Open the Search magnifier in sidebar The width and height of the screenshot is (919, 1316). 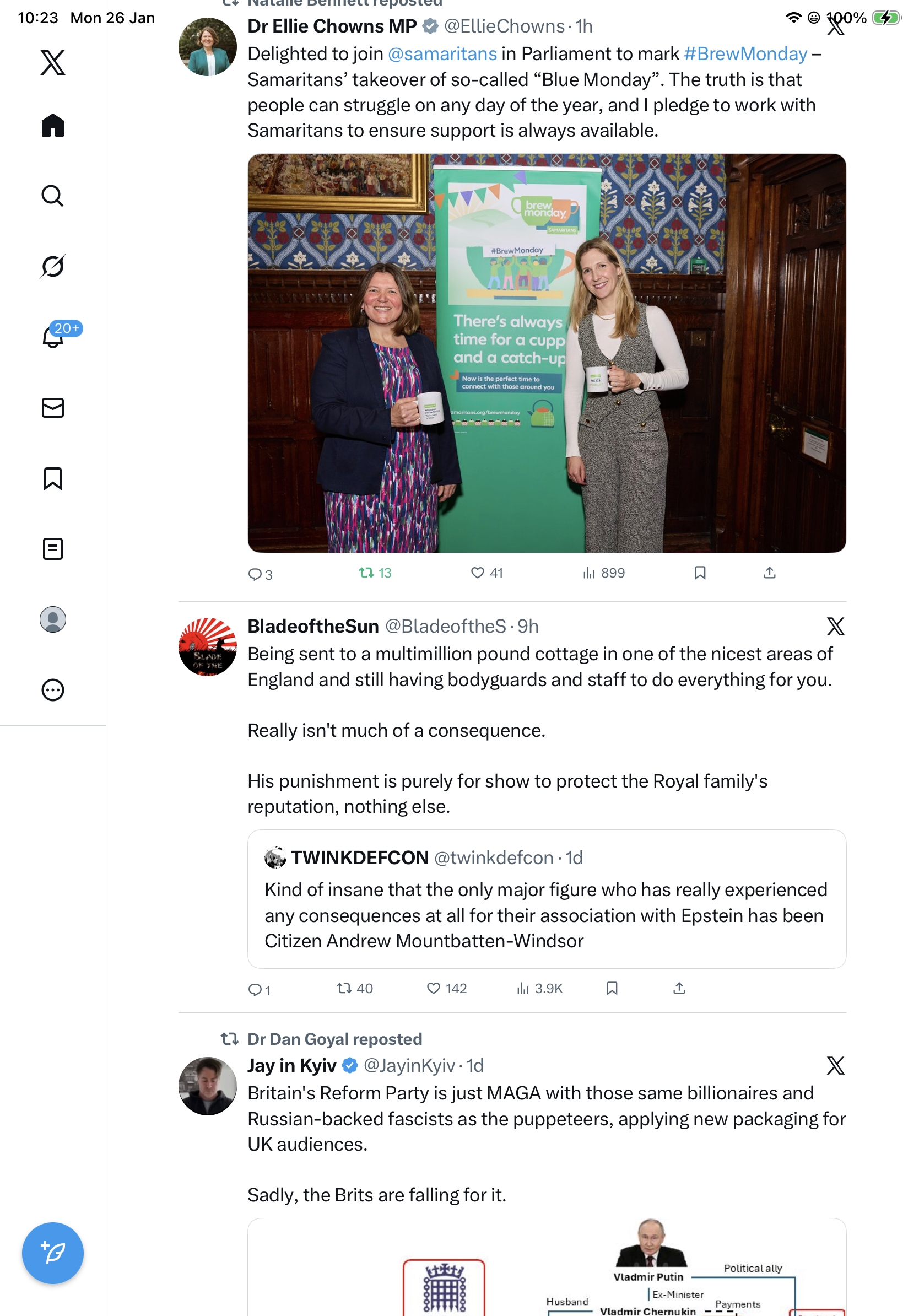(53, 196)
